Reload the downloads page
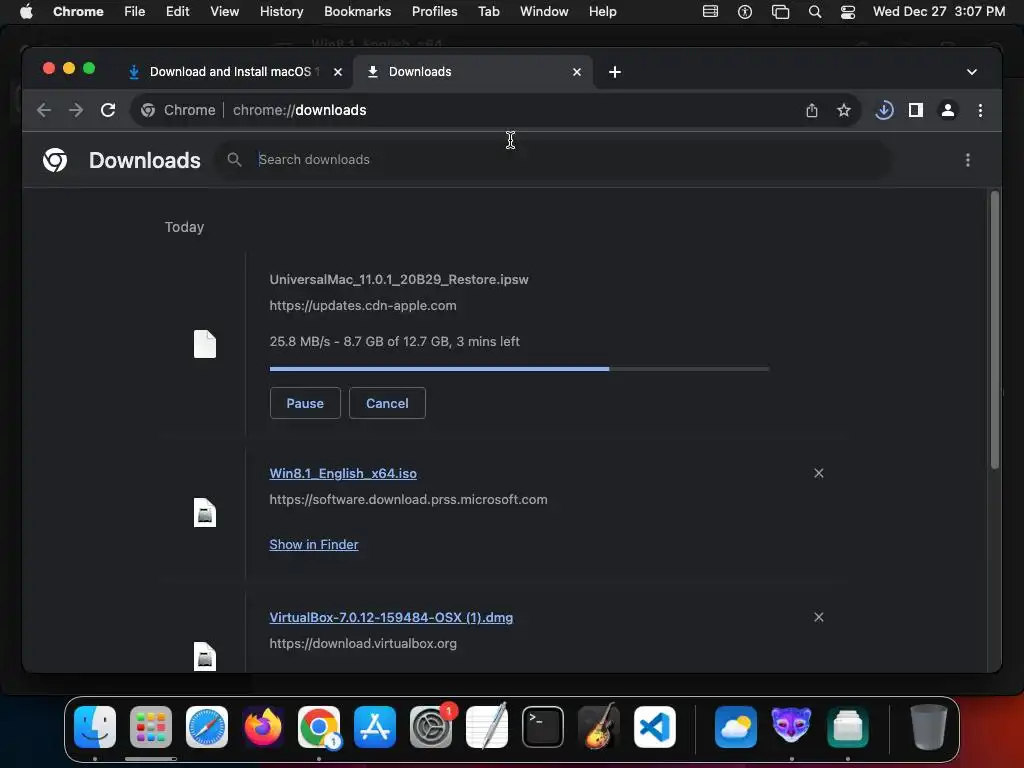Image resolution: width=1024 pixels, height=768 pixels. pyautogui.click(x=108, y=110)
